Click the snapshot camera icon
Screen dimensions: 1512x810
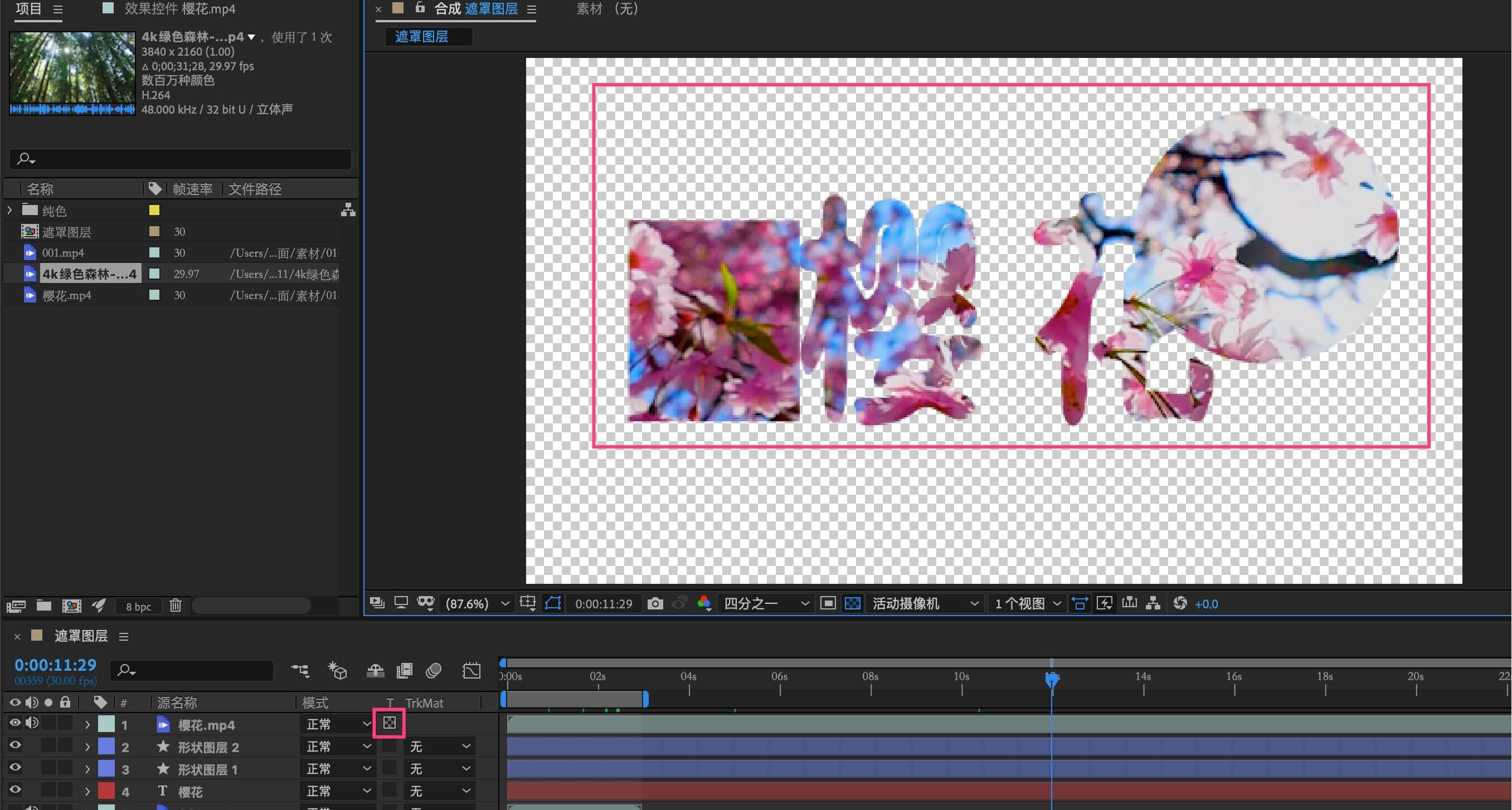tap(655, 603)
